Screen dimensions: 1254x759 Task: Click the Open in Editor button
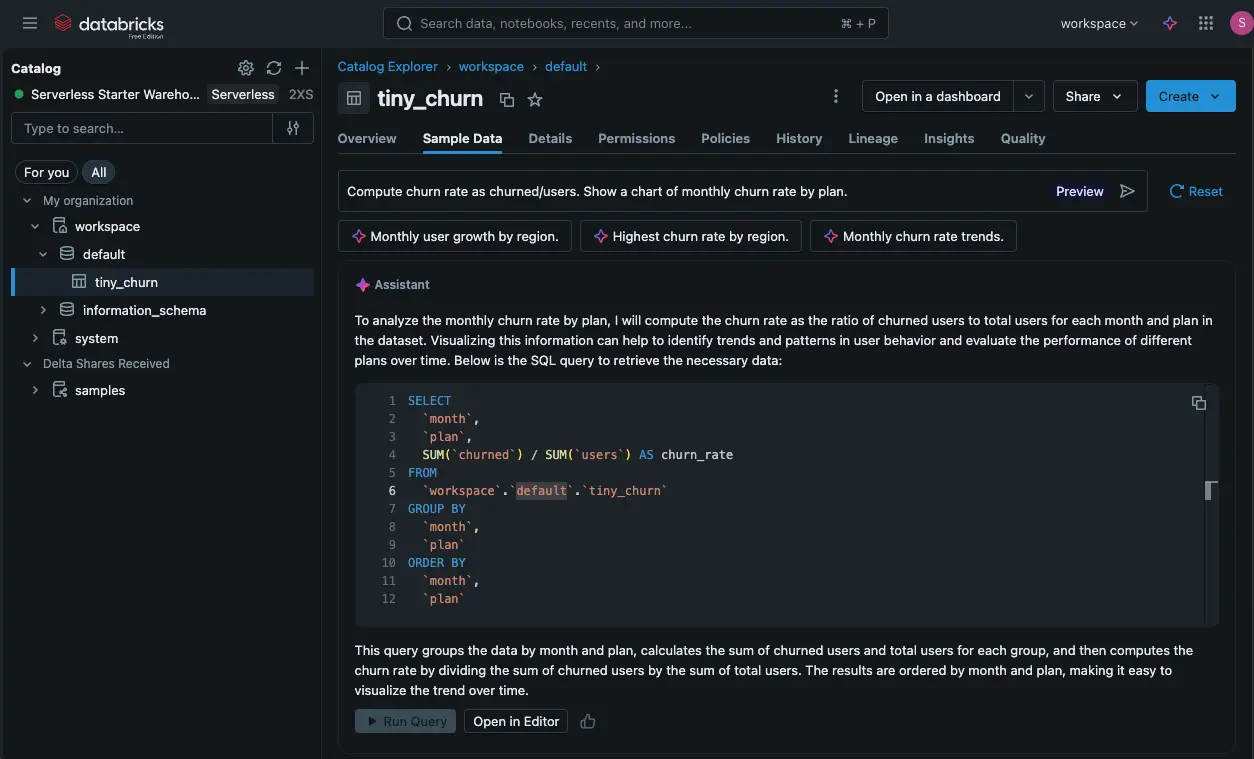click(515, 721)
